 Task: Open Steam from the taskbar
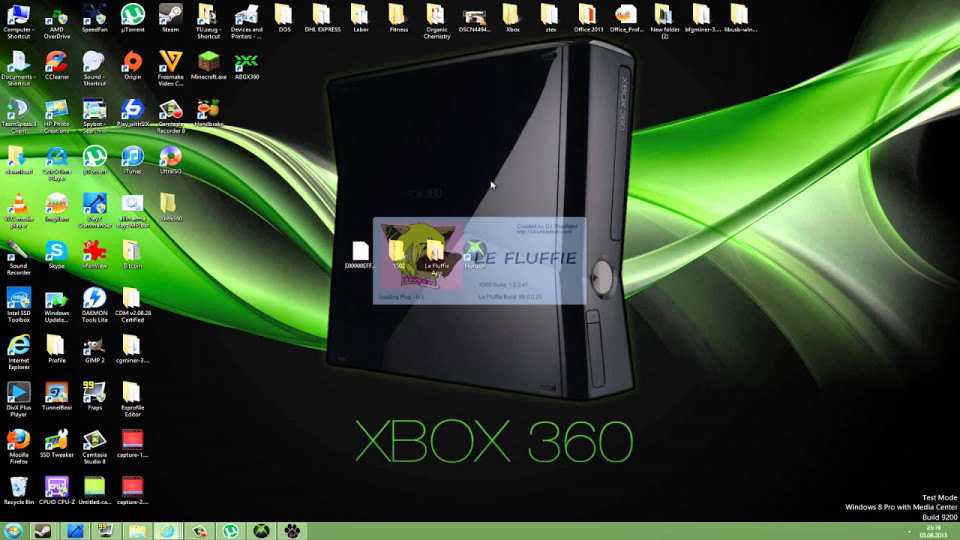(43, 531)
